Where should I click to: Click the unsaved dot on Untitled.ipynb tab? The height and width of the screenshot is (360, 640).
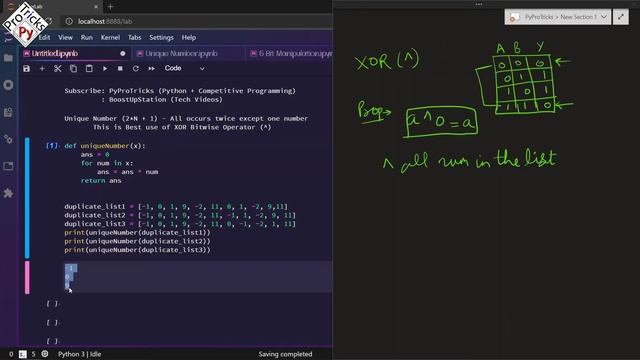(x=122, y=53)
